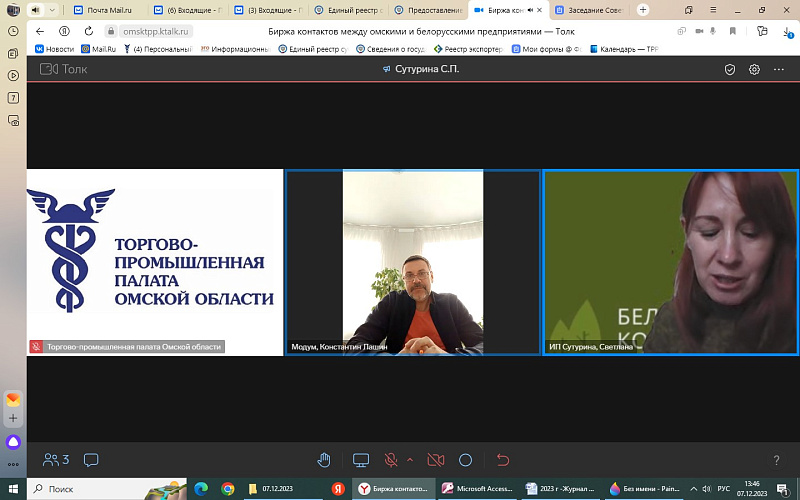Open the meeting chat panel
This screenshot has height=500, width=800.
point(91,460)
